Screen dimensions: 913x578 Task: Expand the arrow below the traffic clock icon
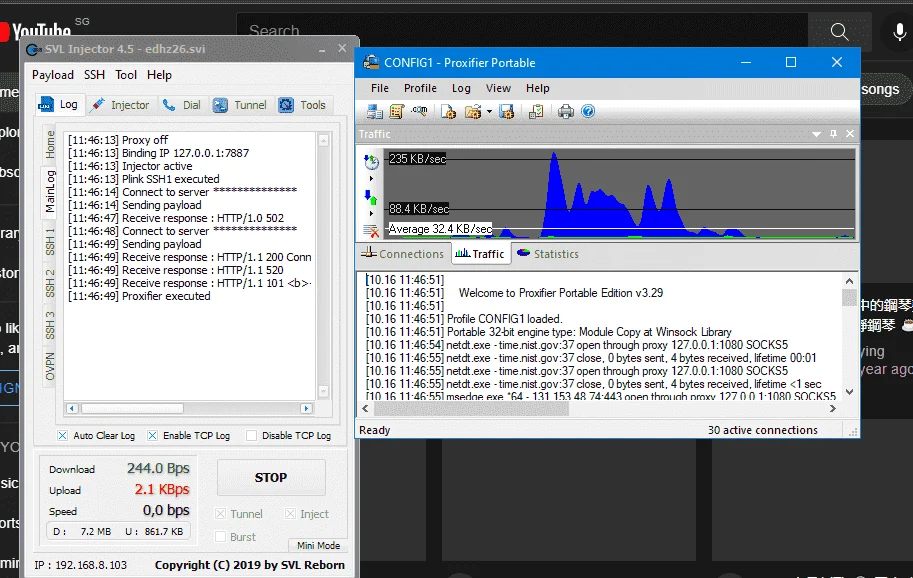click(371, 179)
